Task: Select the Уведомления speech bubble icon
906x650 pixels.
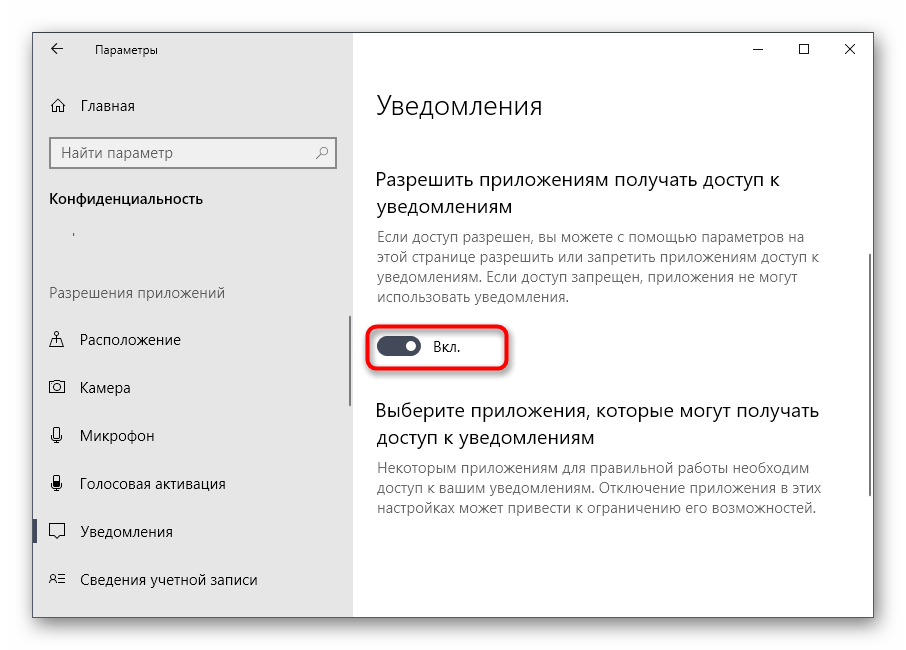Action: pos(57,531)
